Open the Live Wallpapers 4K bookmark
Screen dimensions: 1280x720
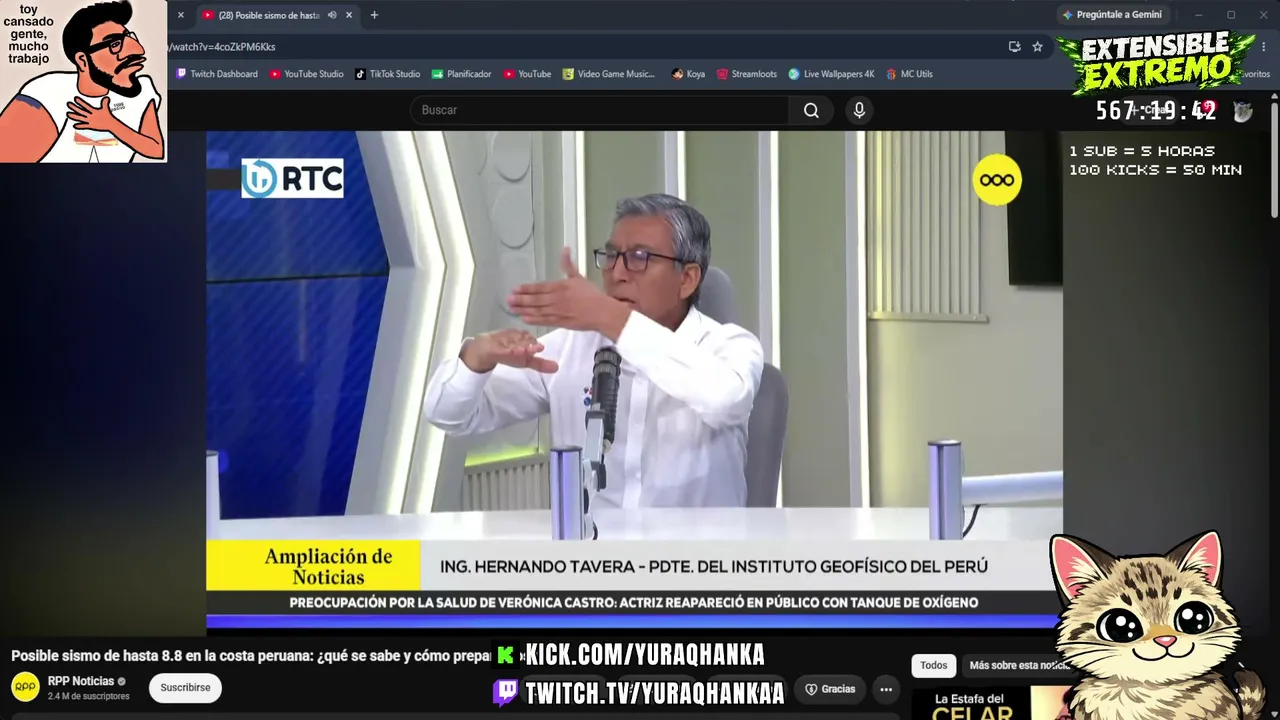click(831, 74)
